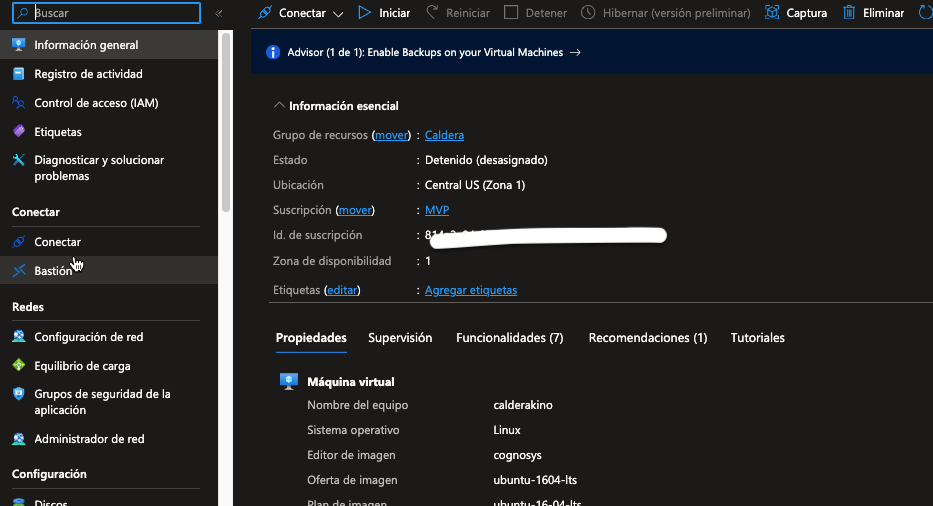Click the Agregar etiquetas link

(471, 290)
